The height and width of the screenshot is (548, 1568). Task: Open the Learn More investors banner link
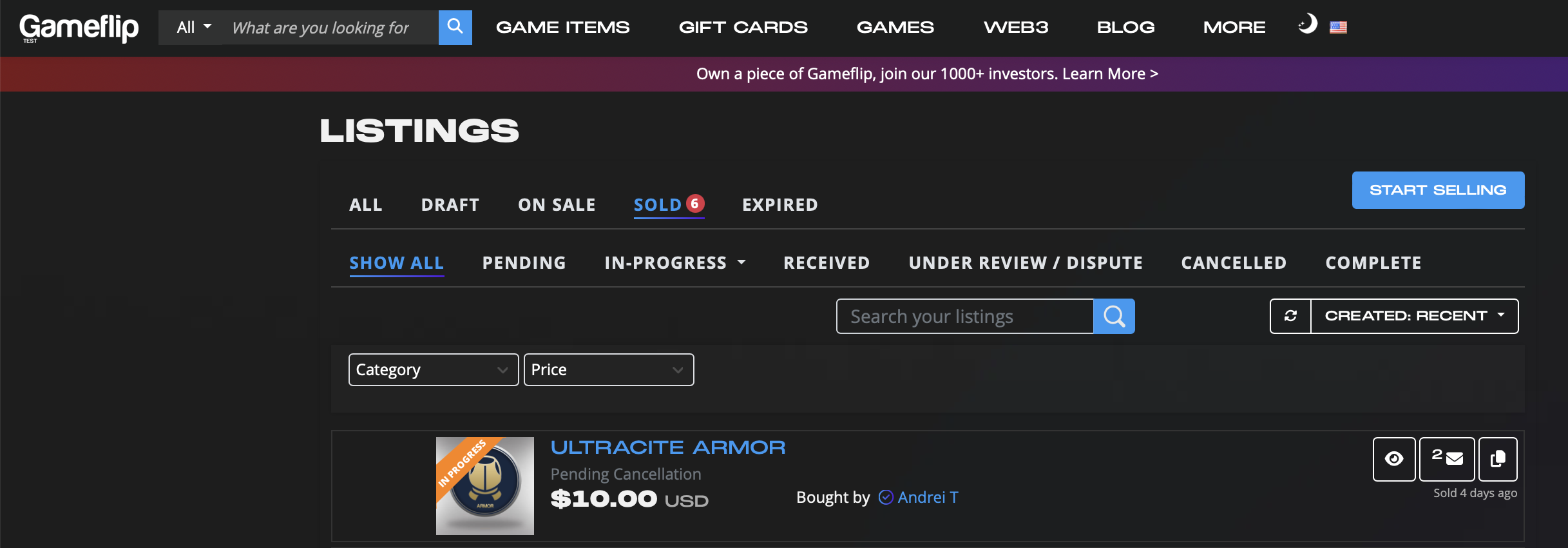(x=1110, y=74)
